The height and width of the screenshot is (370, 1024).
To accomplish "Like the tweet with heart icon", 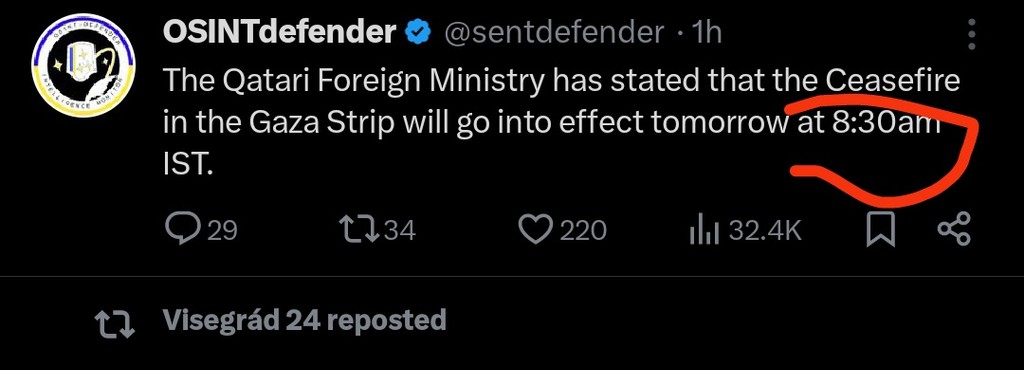I will (x=536, y=230).
